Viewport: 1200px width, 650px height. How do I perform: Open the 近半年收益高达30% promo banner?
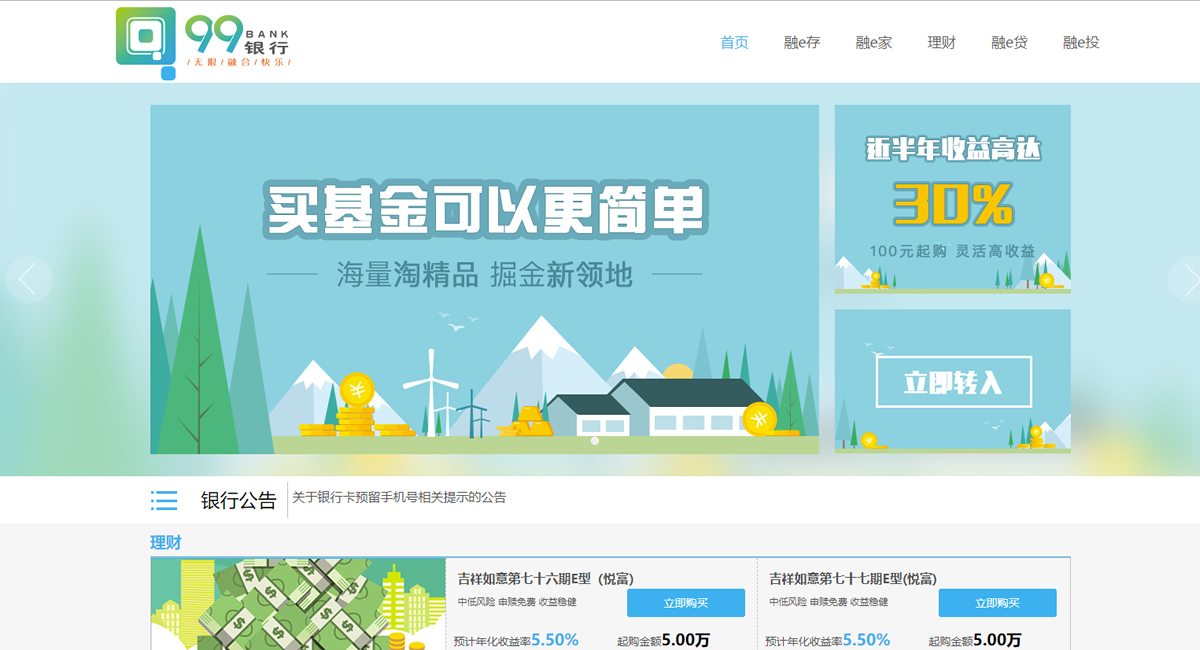[x=952, y=198]
